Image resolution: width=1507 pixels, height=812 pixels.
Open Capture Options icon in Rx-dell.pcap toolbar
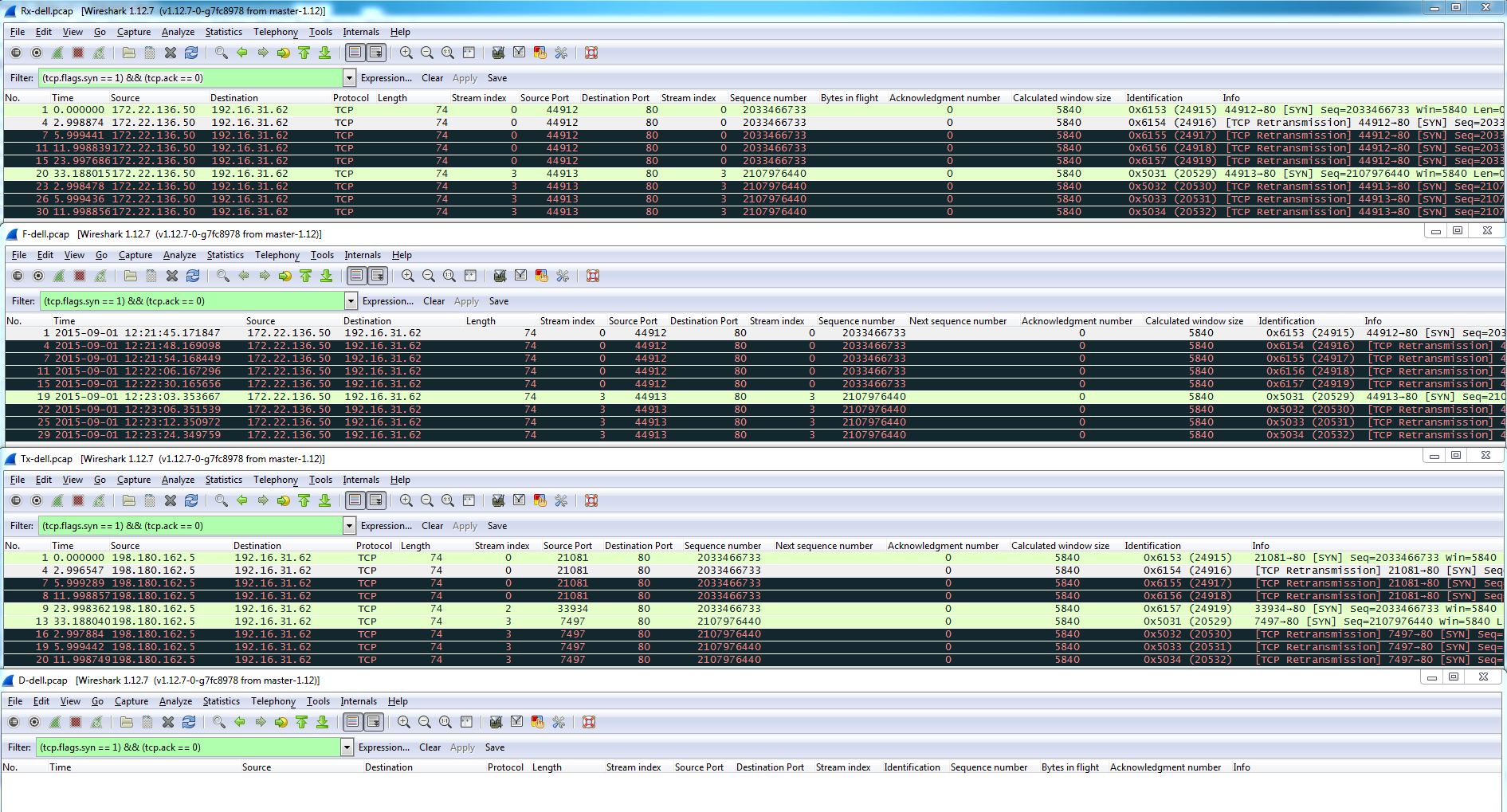(37, 53)
